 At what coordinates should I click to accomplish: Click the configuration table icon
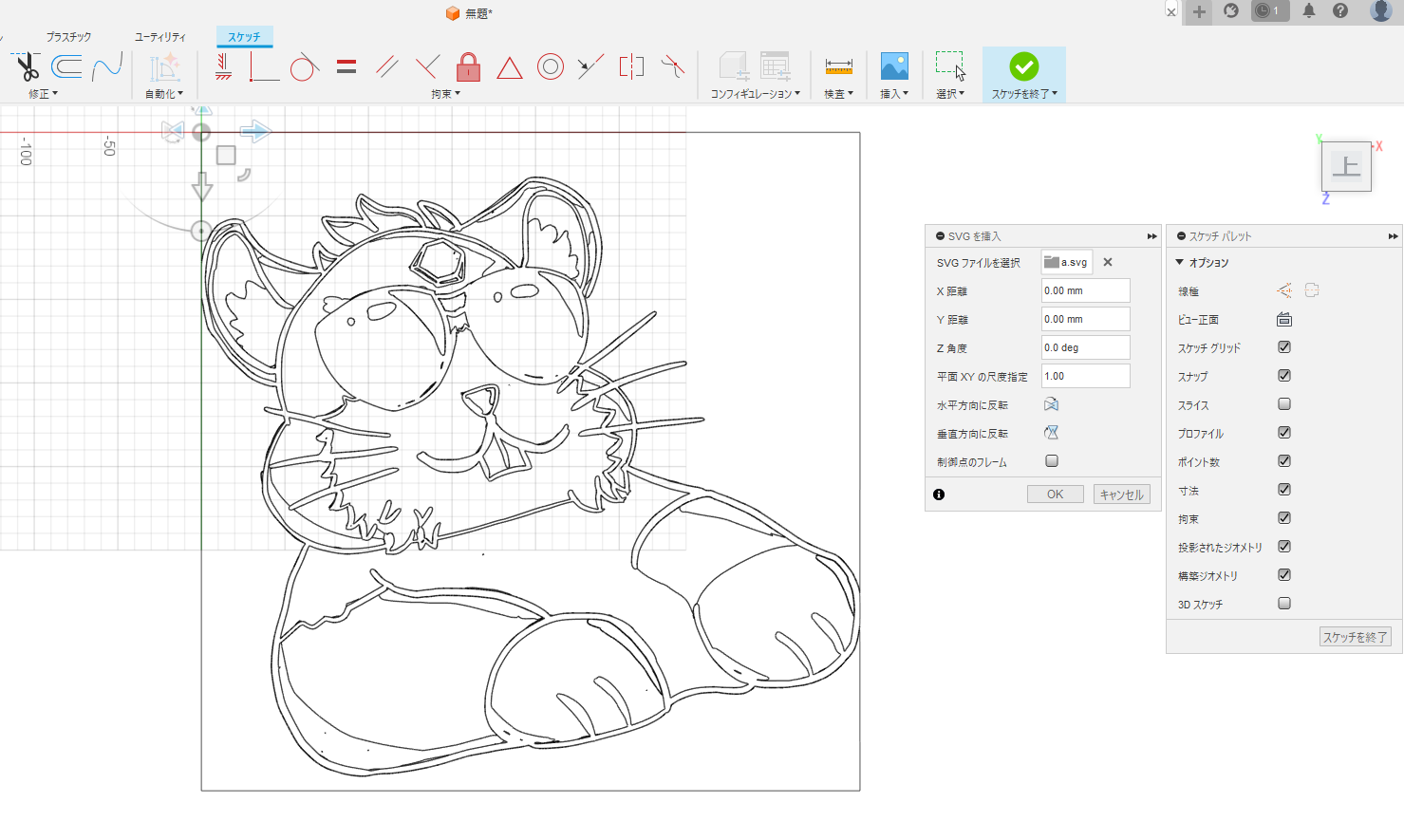click(776, 66)
